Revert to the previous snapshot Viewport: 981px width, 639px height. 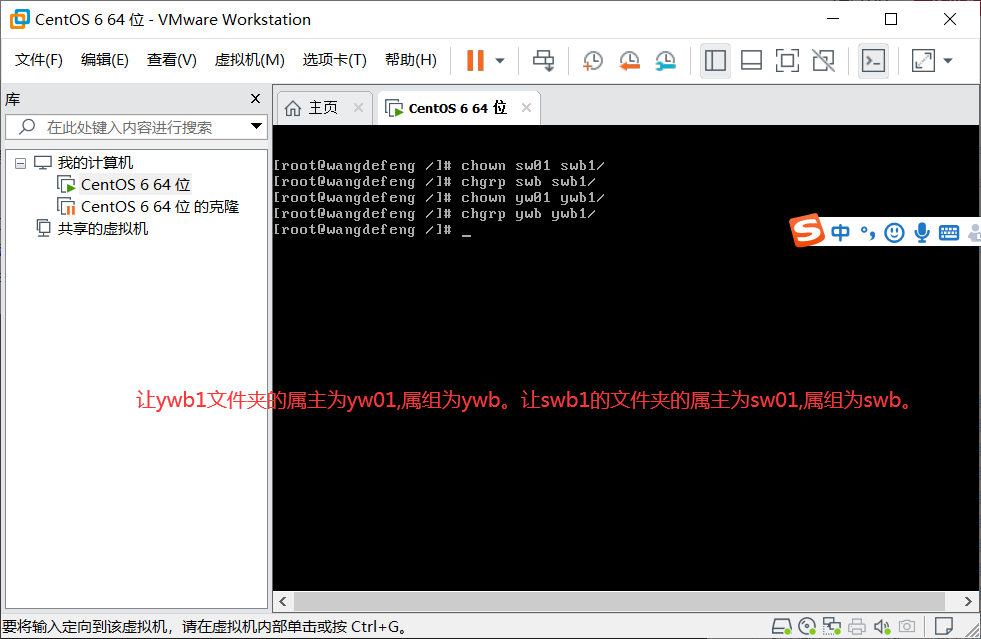629,61
